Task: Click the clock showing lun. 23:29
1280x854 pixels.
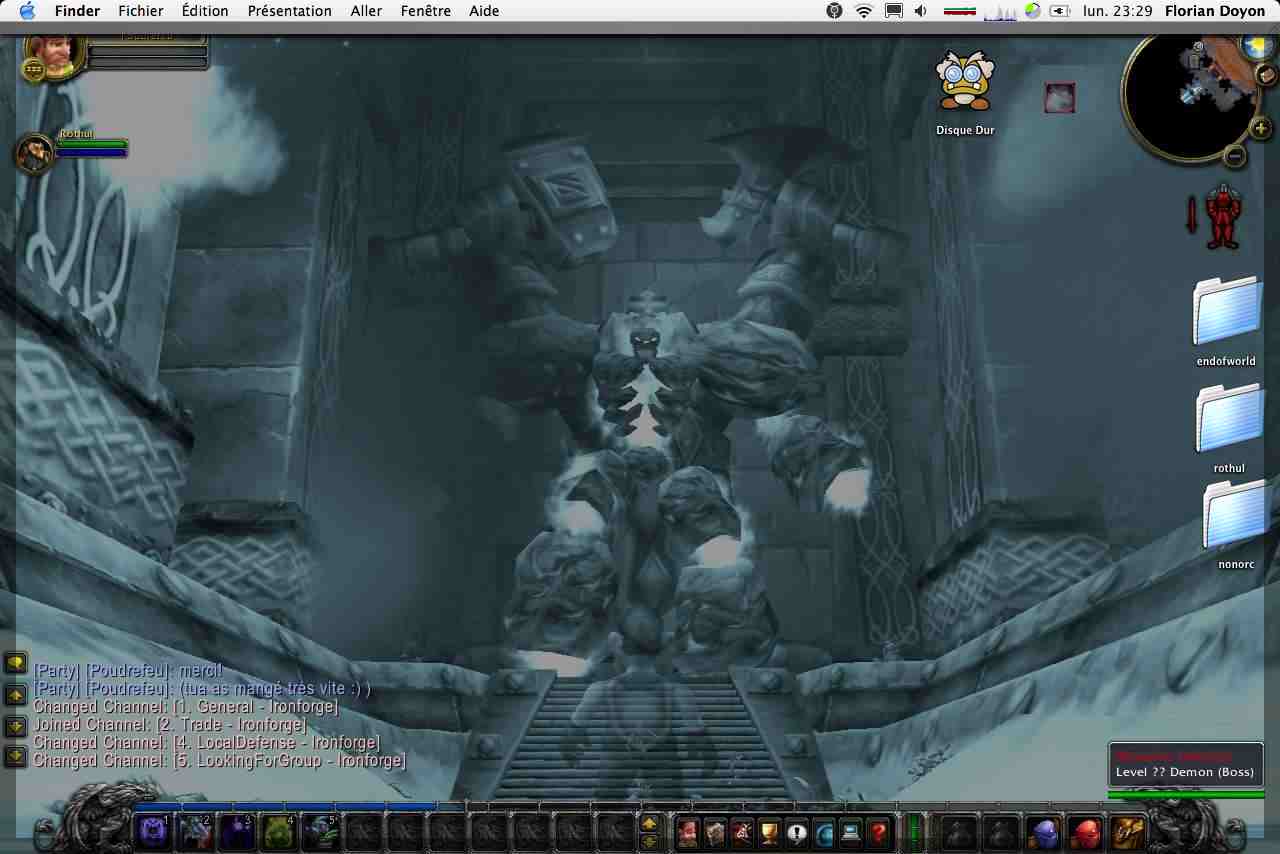Action: [x=1117, y=11]
